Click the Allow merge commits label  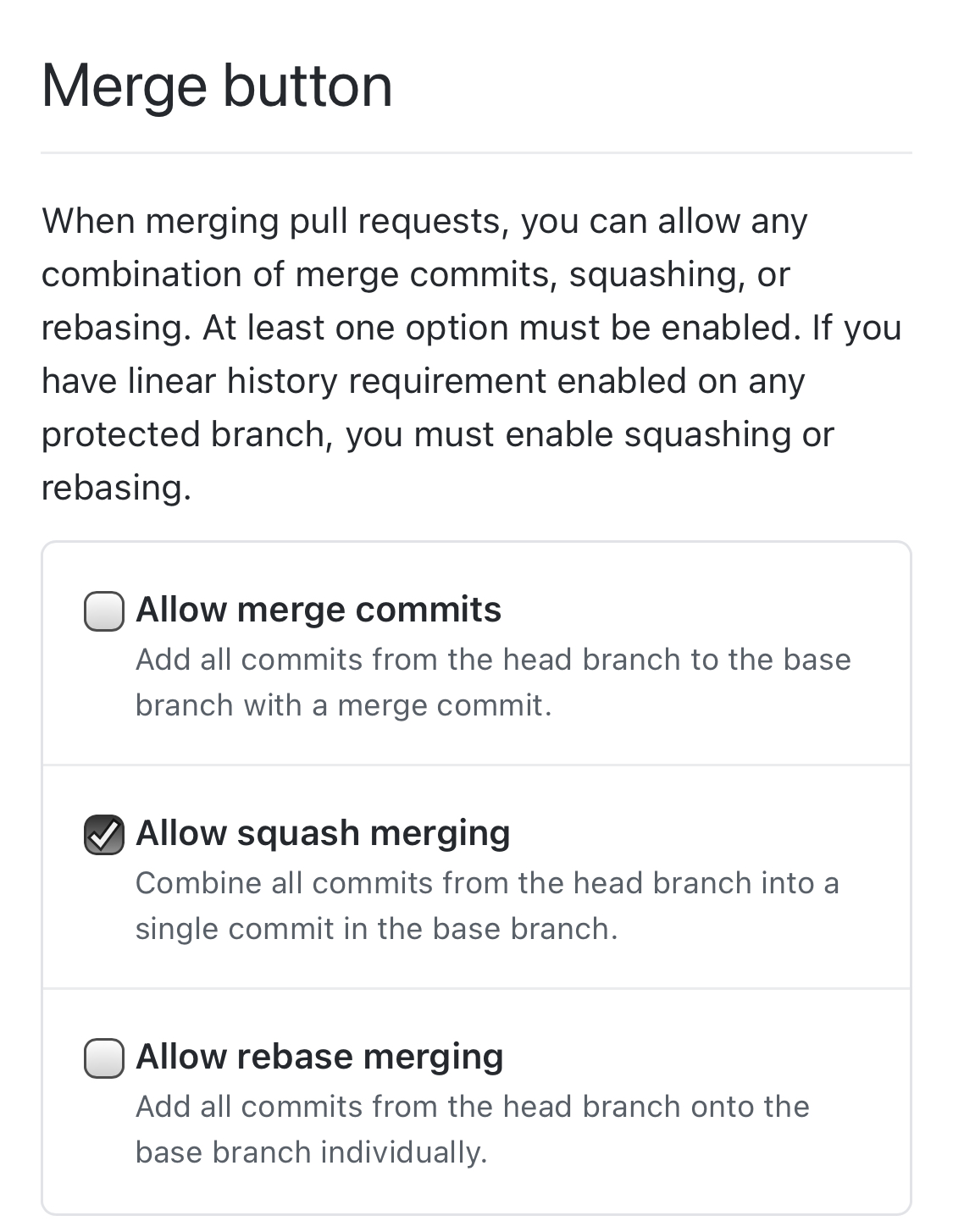tap(319, 609)
